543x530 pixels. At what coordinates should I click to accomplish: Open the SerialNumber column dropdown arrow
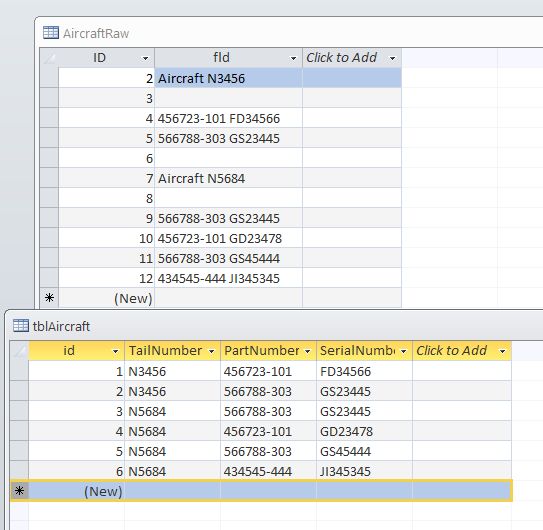click(403, 352)
